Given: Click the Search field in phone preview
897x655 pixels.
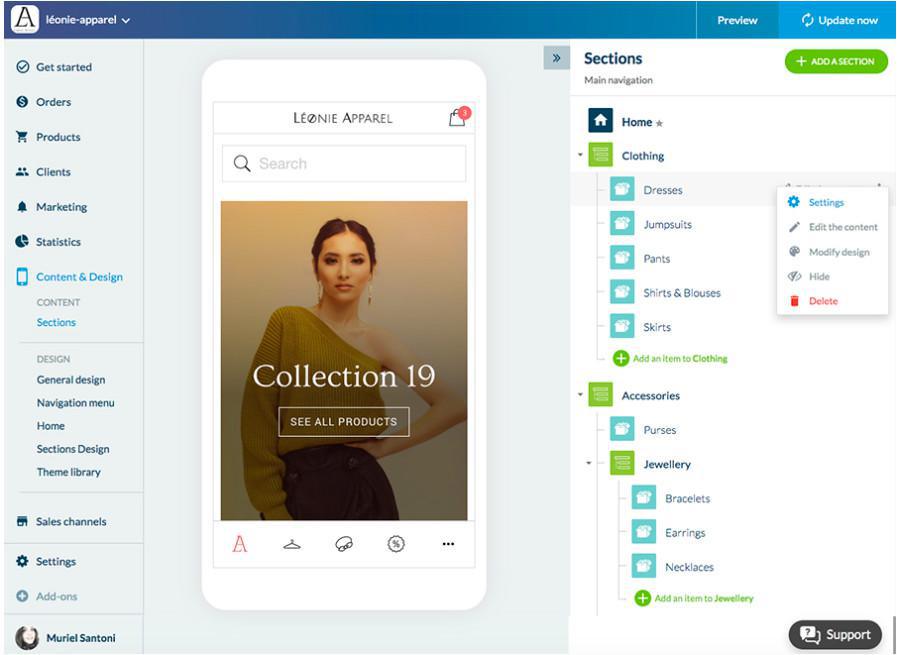Looking at the screenshot, I should coord(344,164).
